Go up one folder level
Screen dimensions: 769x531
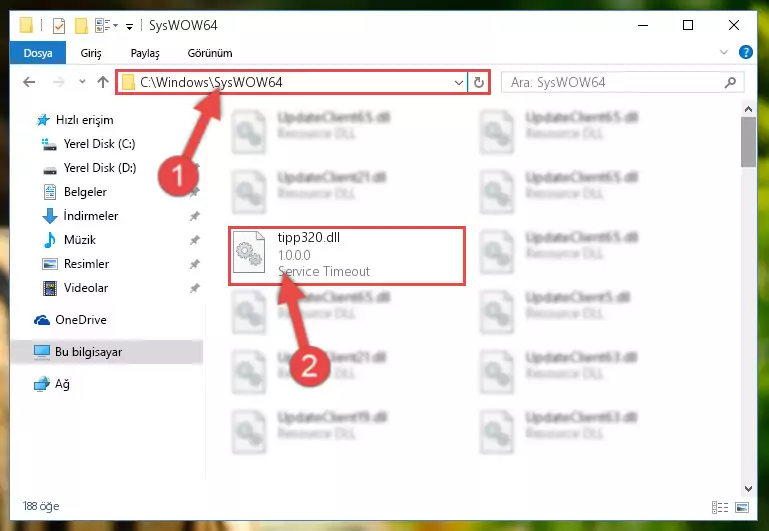(103, 82)
